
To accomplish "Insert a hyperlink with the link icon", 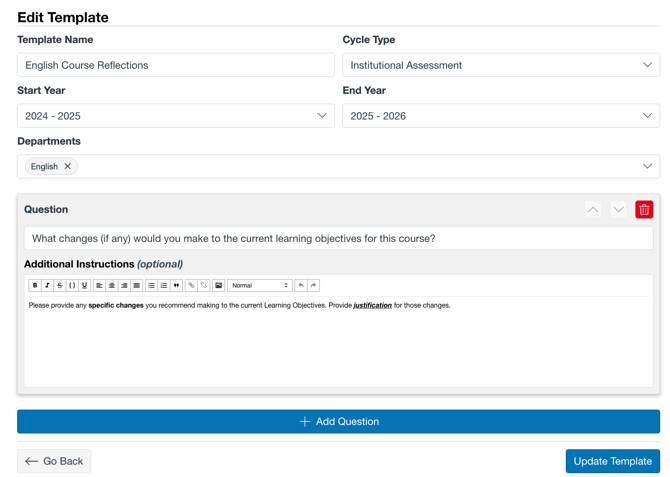I will pyautogui.click(x=191, y=286).
